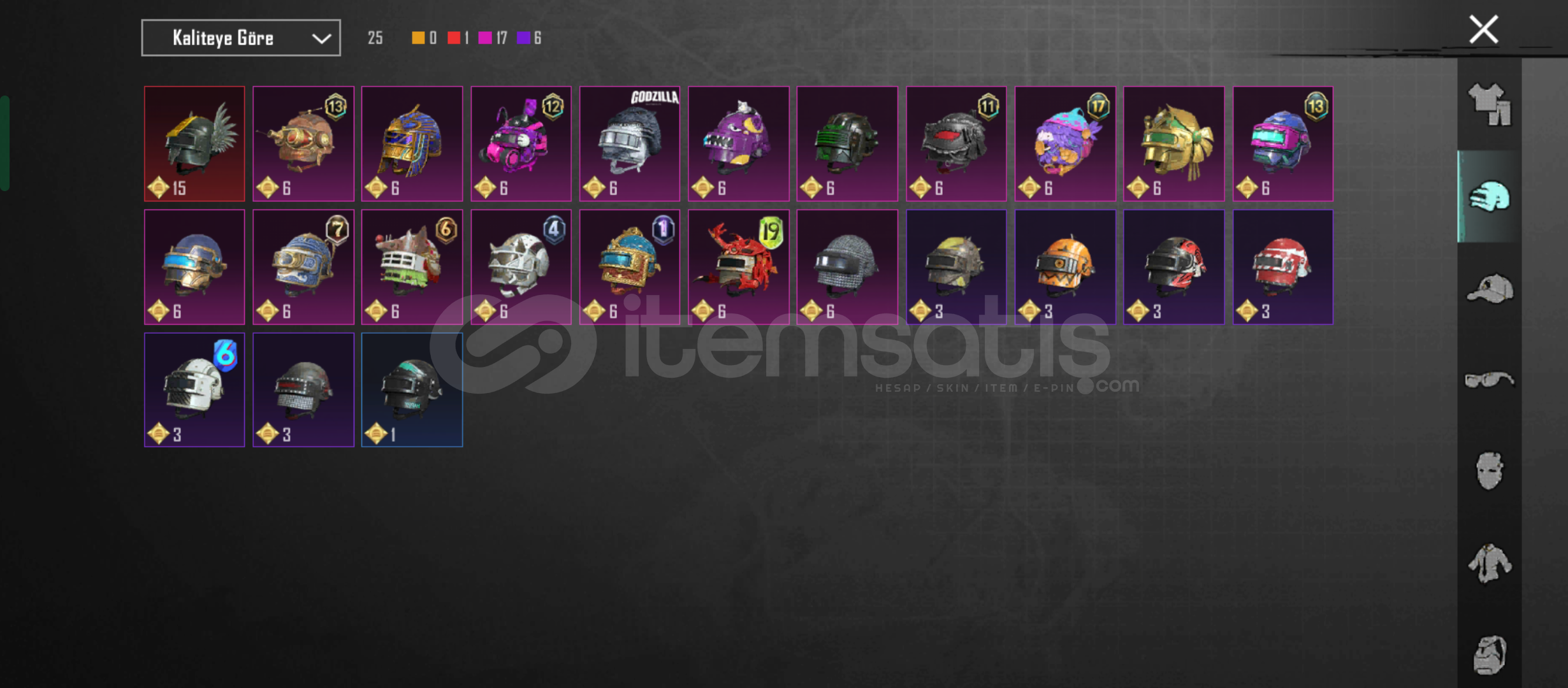The image size is (1568, 688).
Task: Select the red crab helmet level 19
Action: point(739,267)
